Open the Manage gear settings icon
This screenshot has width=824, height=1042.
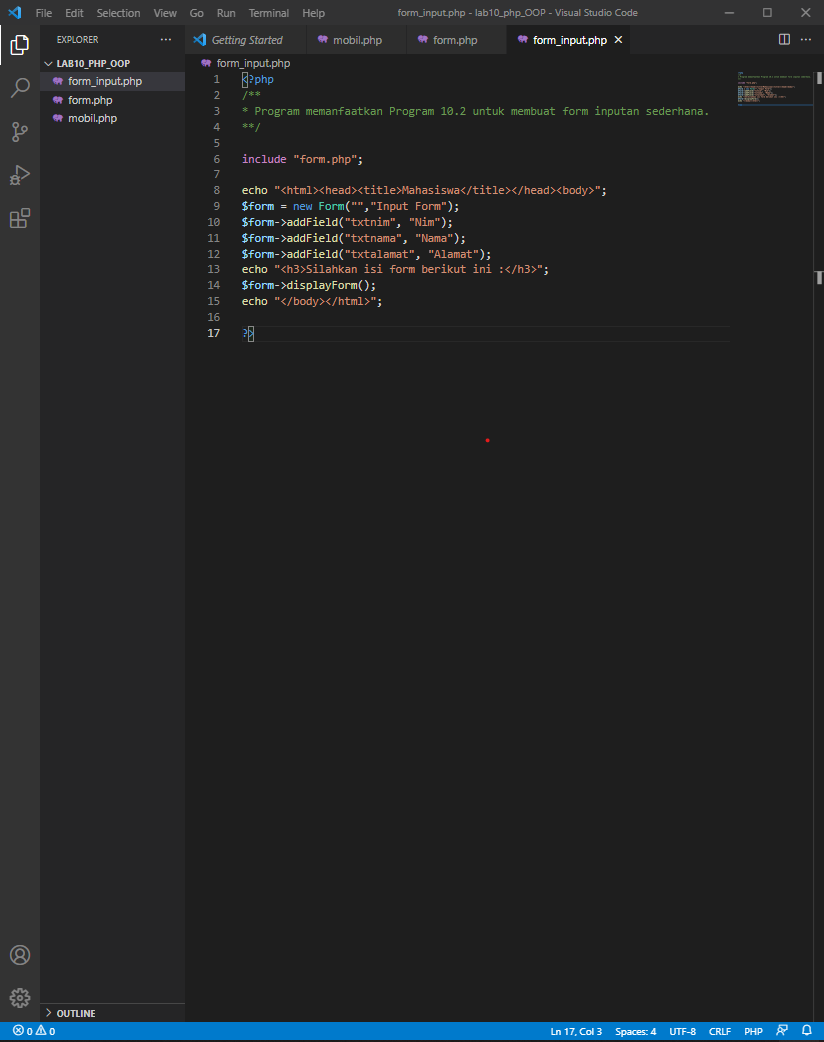tap(20, 997)
